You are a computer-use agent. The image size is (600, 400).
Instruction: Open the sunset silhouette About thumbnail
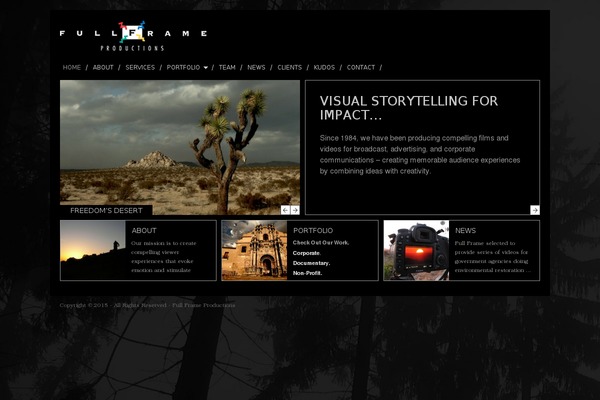point(93,250)
